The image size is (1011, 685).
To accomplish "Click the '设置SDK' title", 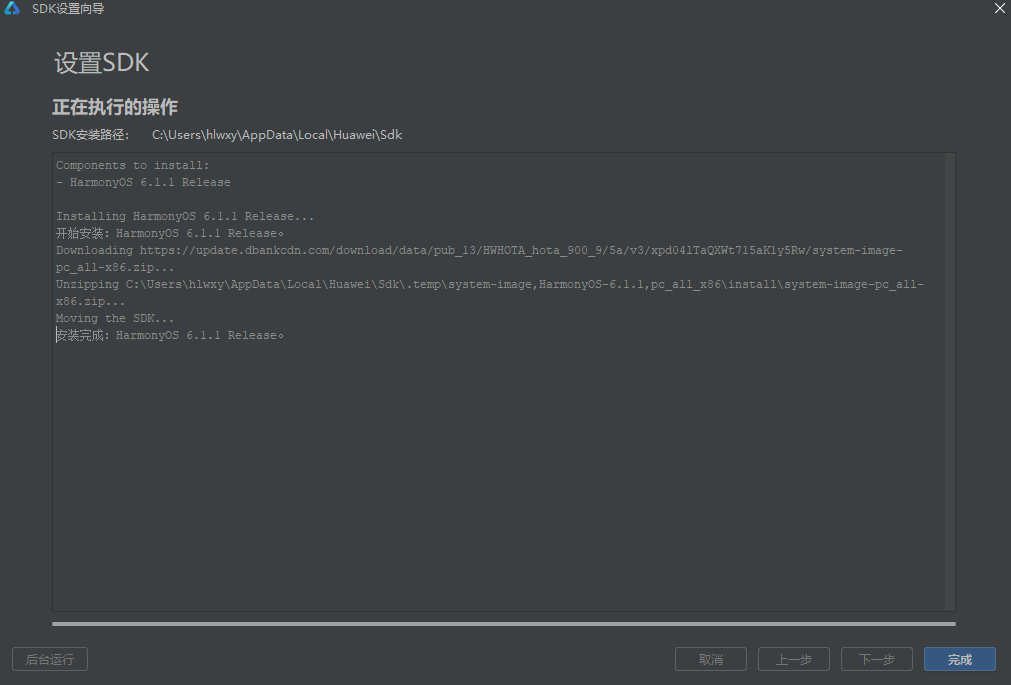I will tap(102, 63).
